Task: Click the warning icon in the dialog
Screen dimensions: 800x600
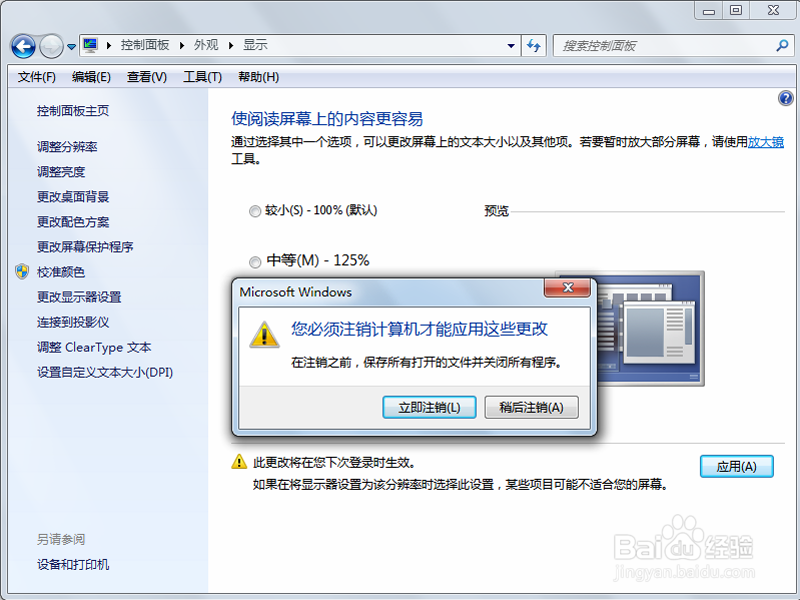Action: pyautogui.click(x=264, y=335)
